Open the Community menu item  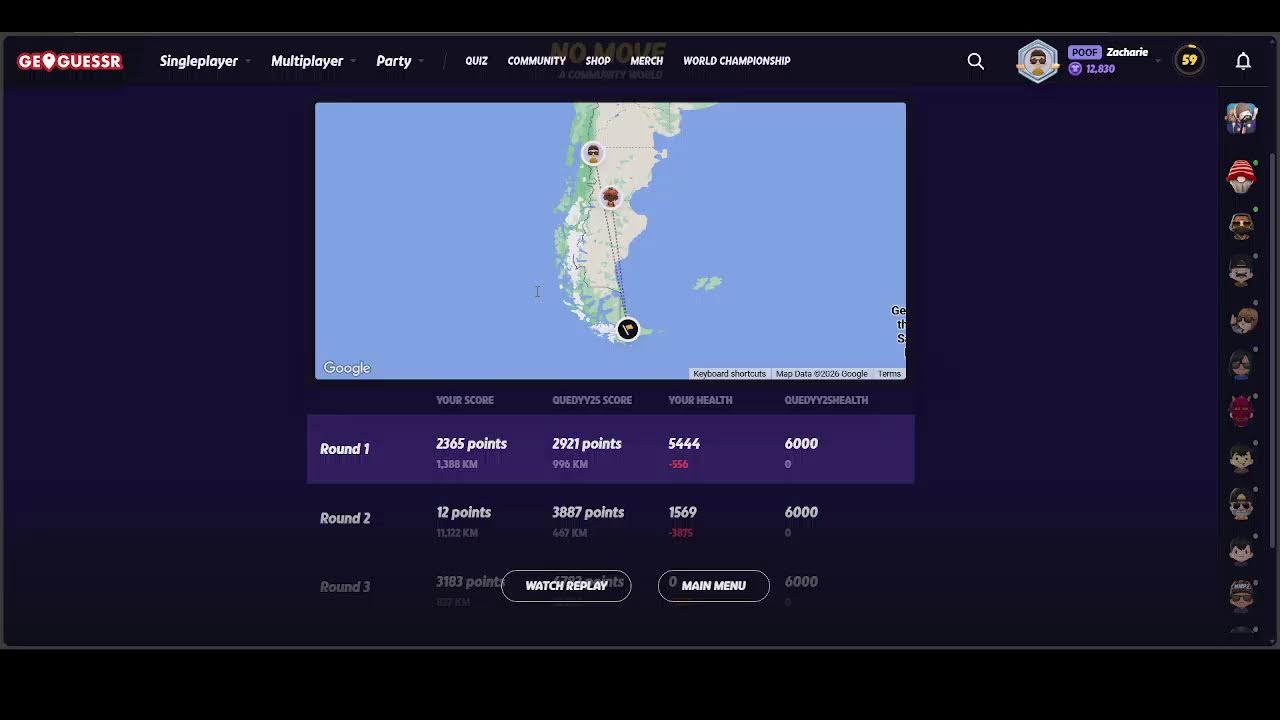pos(536,61)
